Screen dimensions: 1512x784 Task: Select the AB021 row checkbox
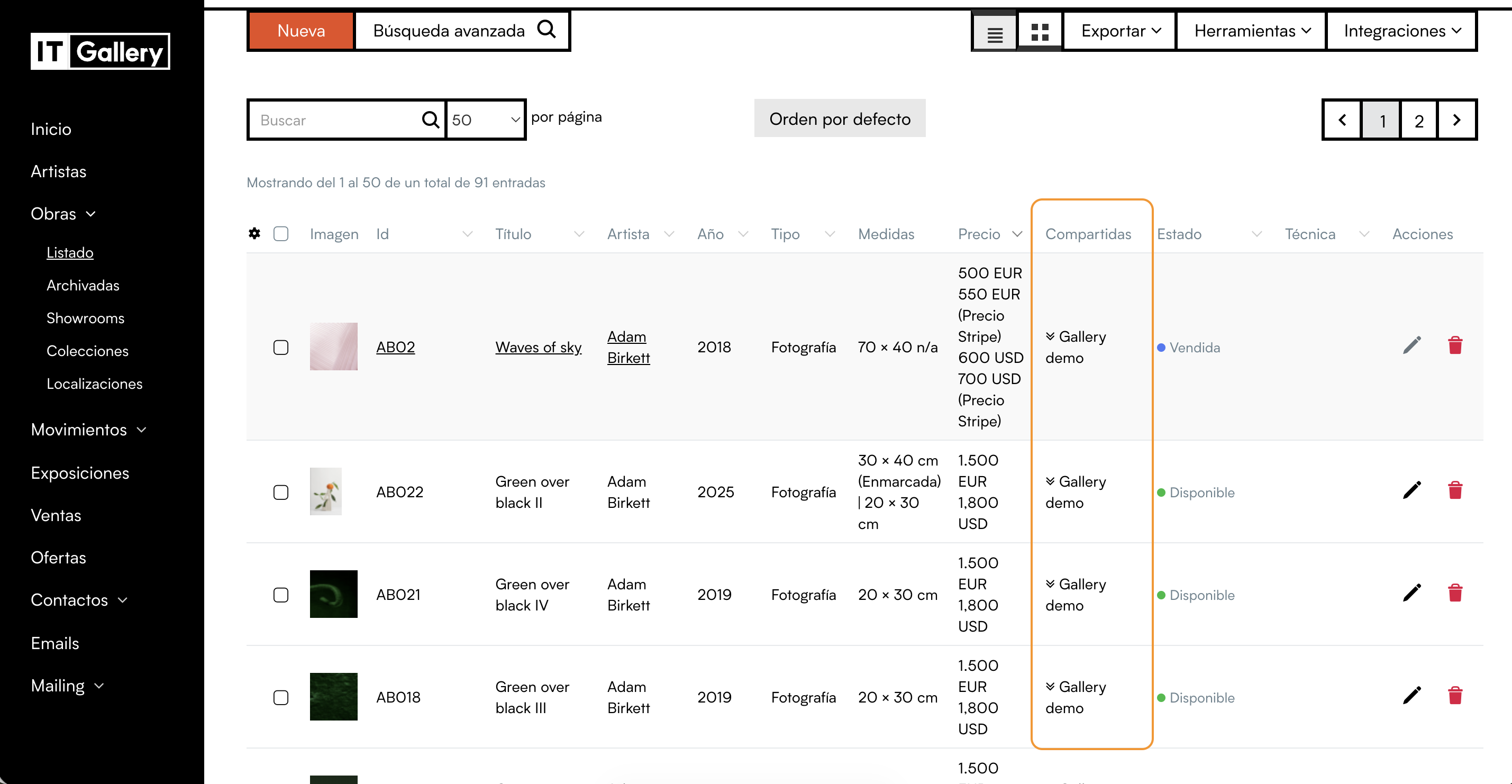(x=280, y=595)
